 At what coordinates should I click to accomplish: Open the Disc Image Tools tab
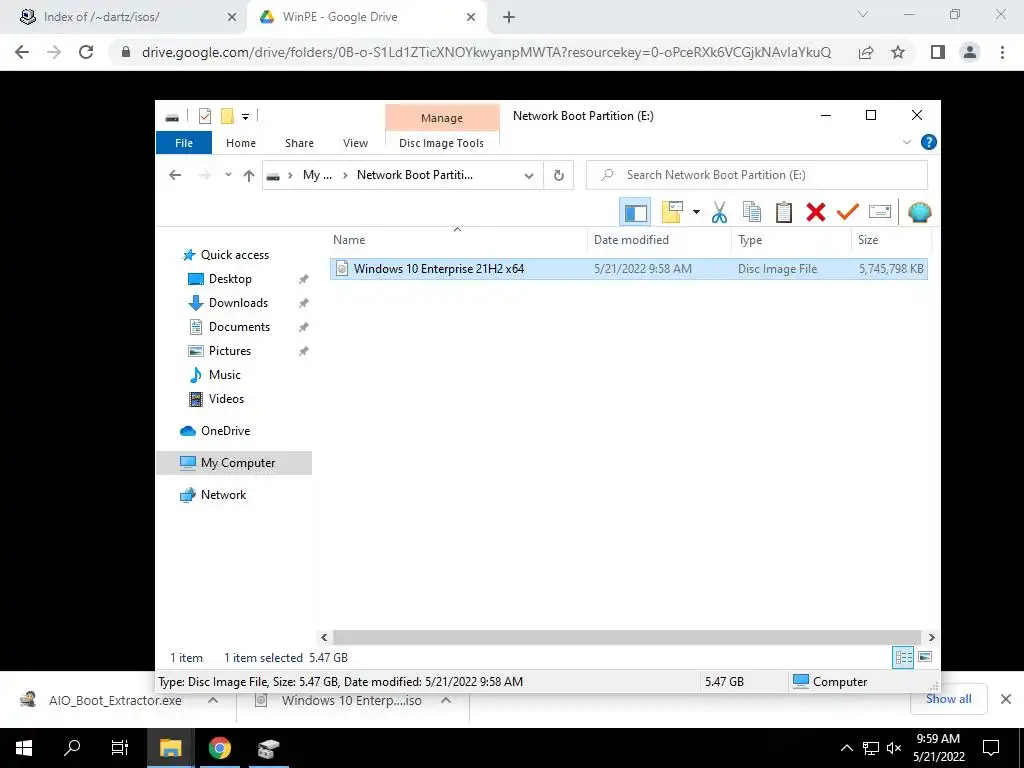click(441, 143)
